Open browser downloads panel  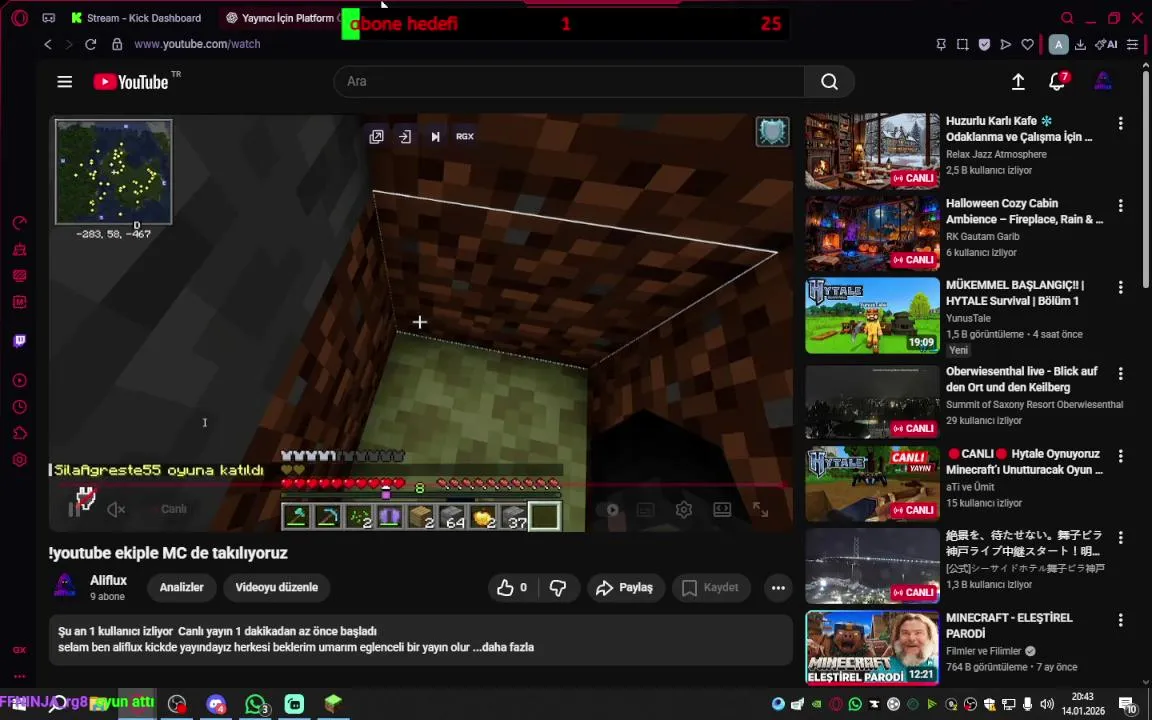[1080, 45]
